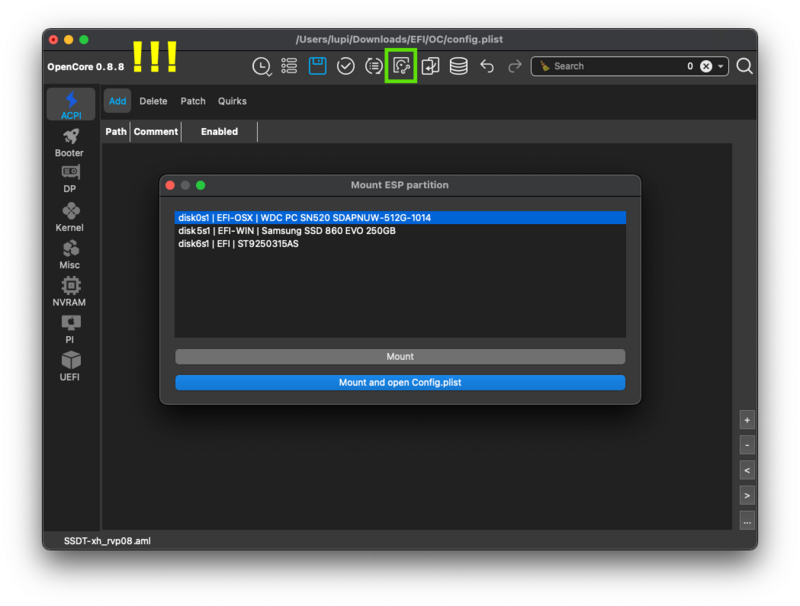Click the < move button
Viewport: 800px width, 606px height.
coord(747,470)
